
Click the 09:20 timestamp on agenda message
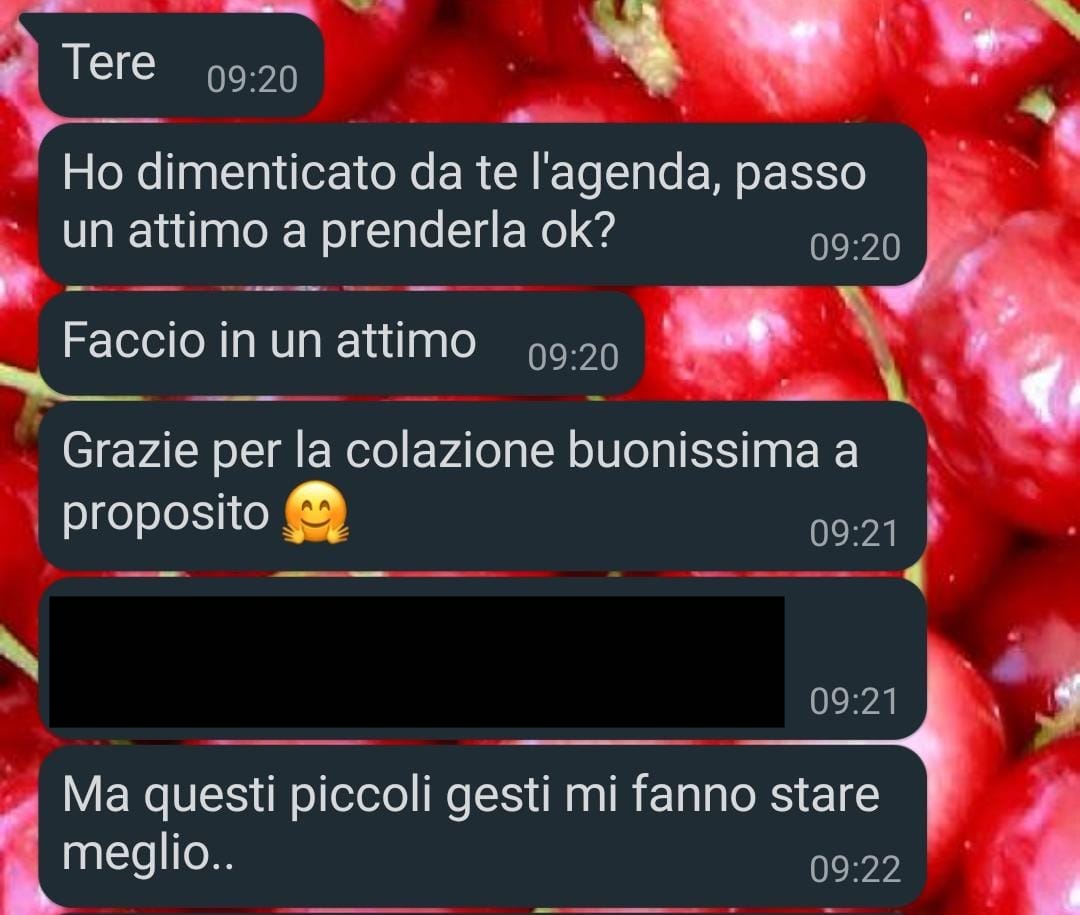coord(855,248)
